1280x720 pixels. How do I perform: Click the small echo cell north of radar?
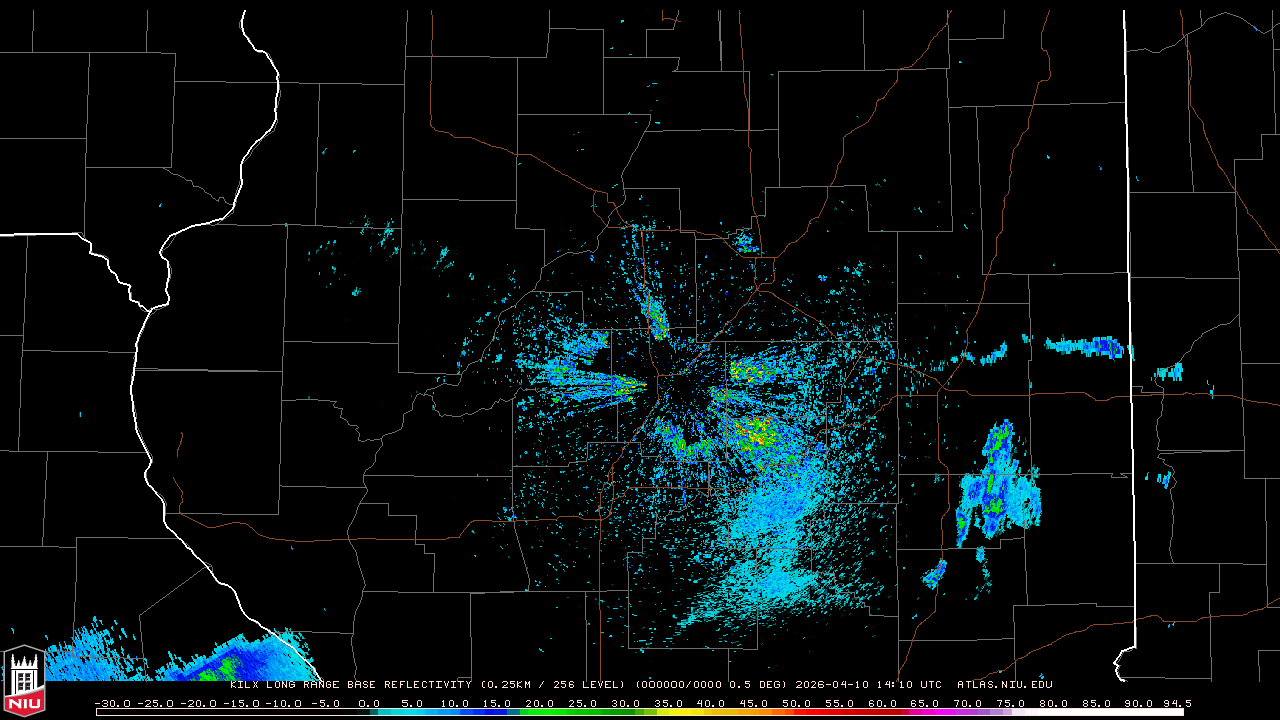[x=743, y=240]
